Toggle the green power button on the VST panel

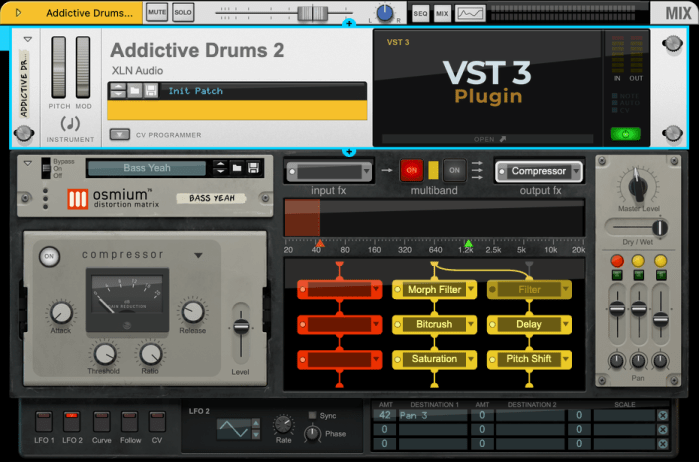point(625,134)
